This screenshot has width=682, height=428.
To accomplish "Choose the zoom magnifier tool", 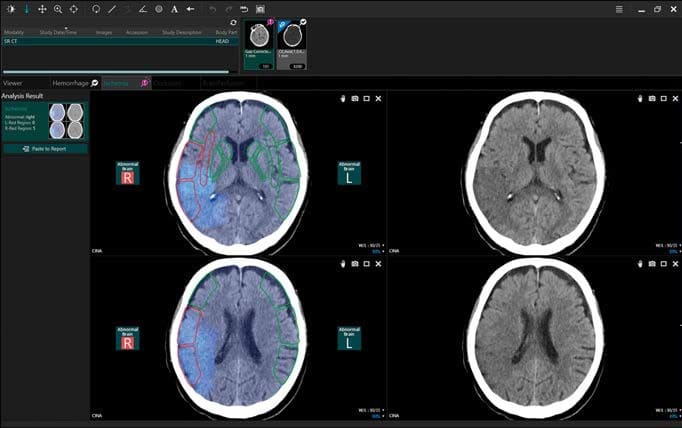I will tap(58, 9).
